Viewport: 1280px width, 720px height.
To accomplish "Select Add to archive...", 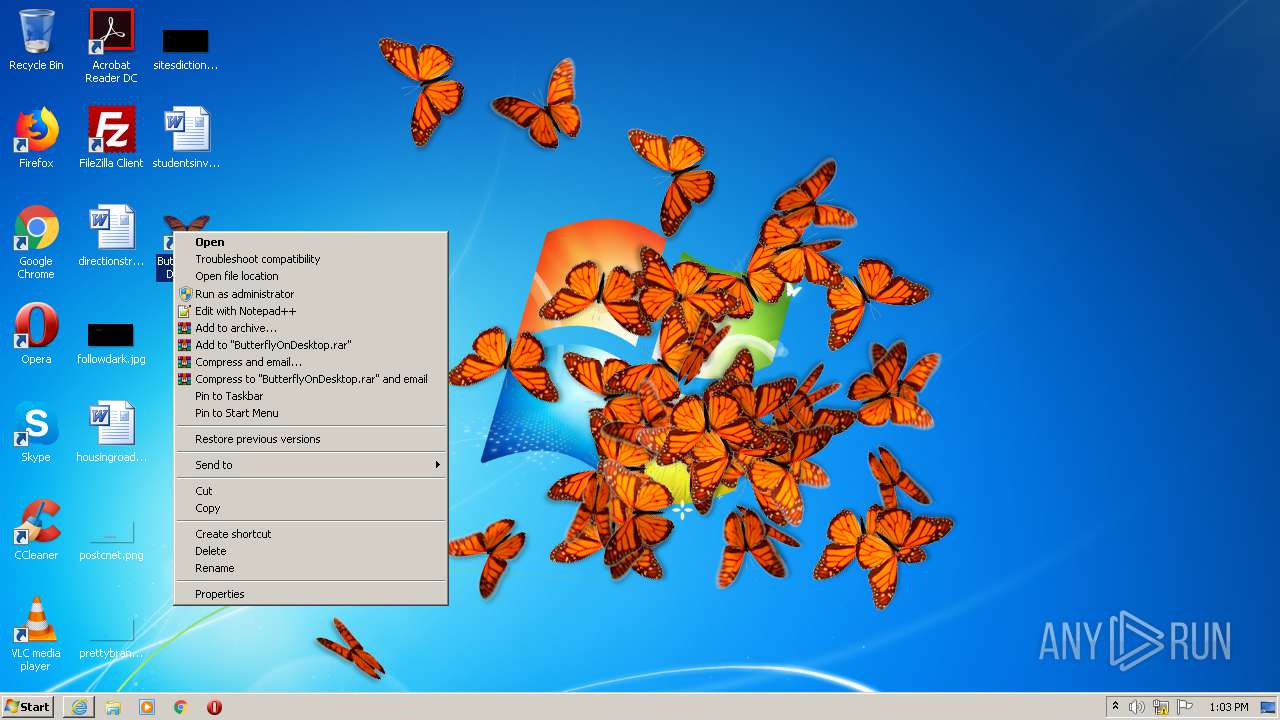I will (x=311, y=328).
